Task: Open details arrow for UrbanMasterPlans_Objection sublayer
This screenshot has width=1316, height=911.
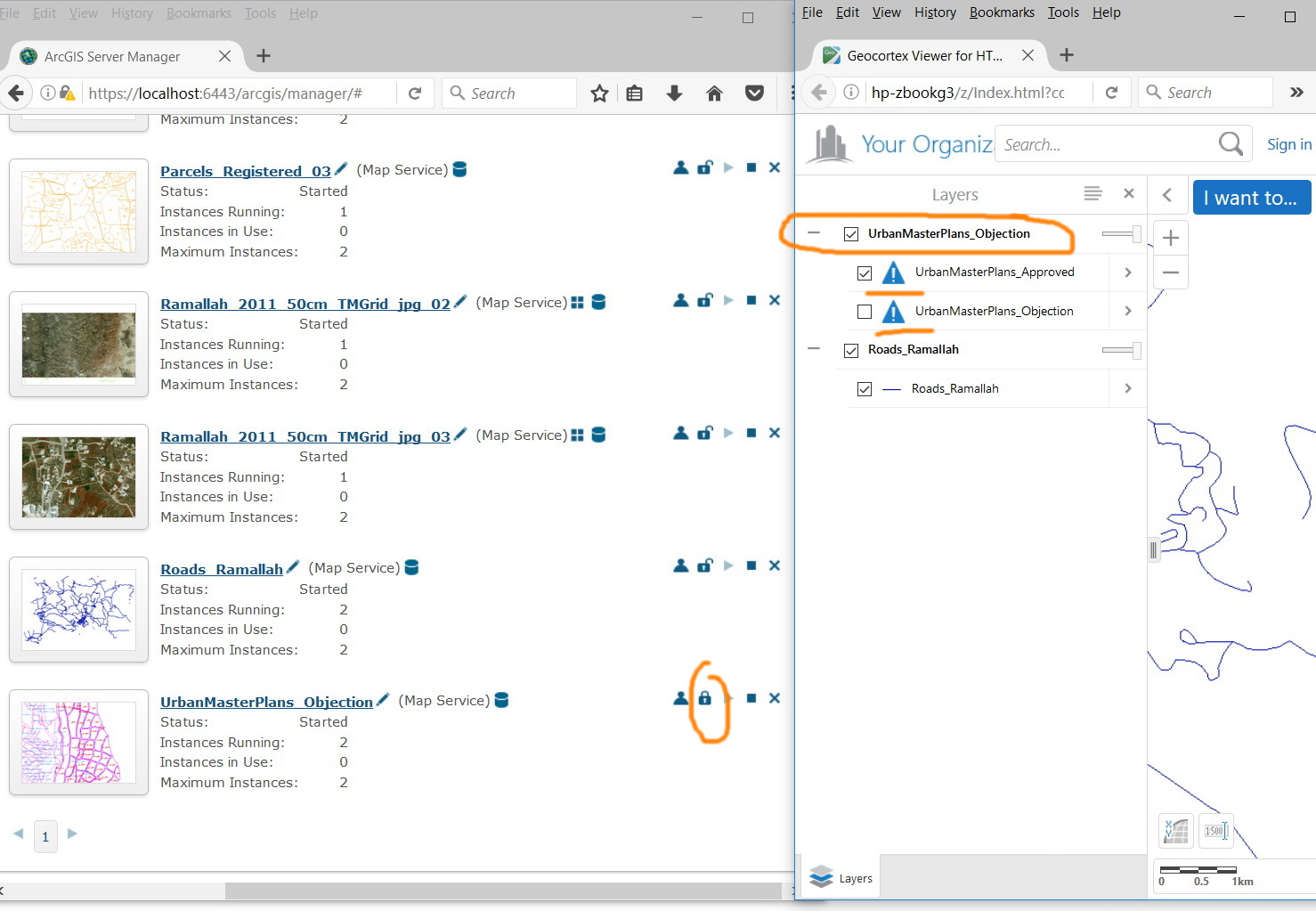Action: click(x=1128, y=311)
